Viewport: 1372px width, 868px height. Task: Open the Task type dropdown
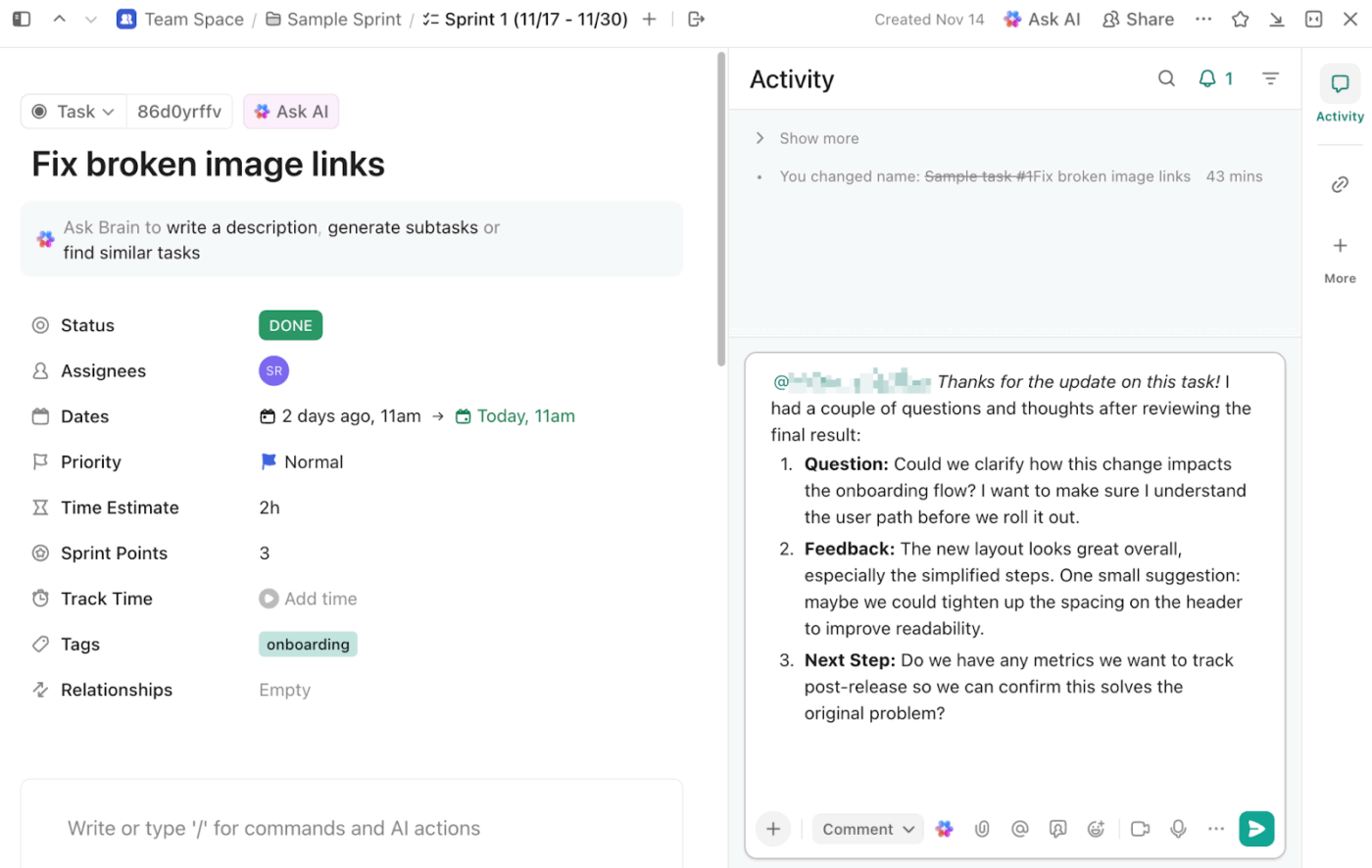point(73,111)
